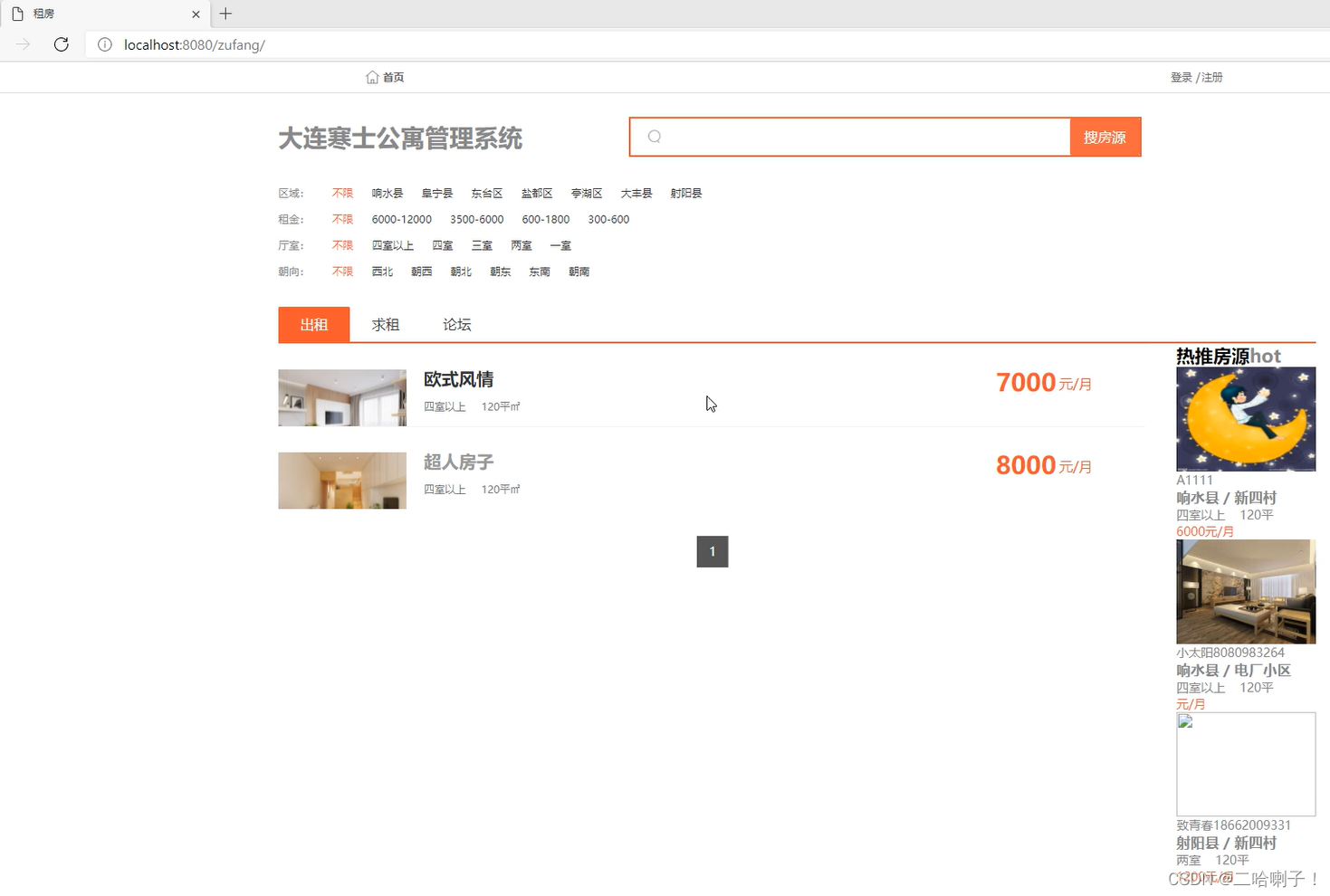Select 6000-12000 rent range

(x=401, y=219)
